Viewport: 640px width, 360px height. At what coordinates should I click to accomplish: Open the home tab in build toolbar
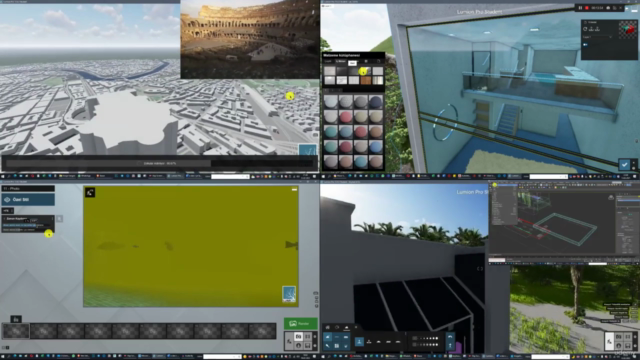(x=327, y=327)
